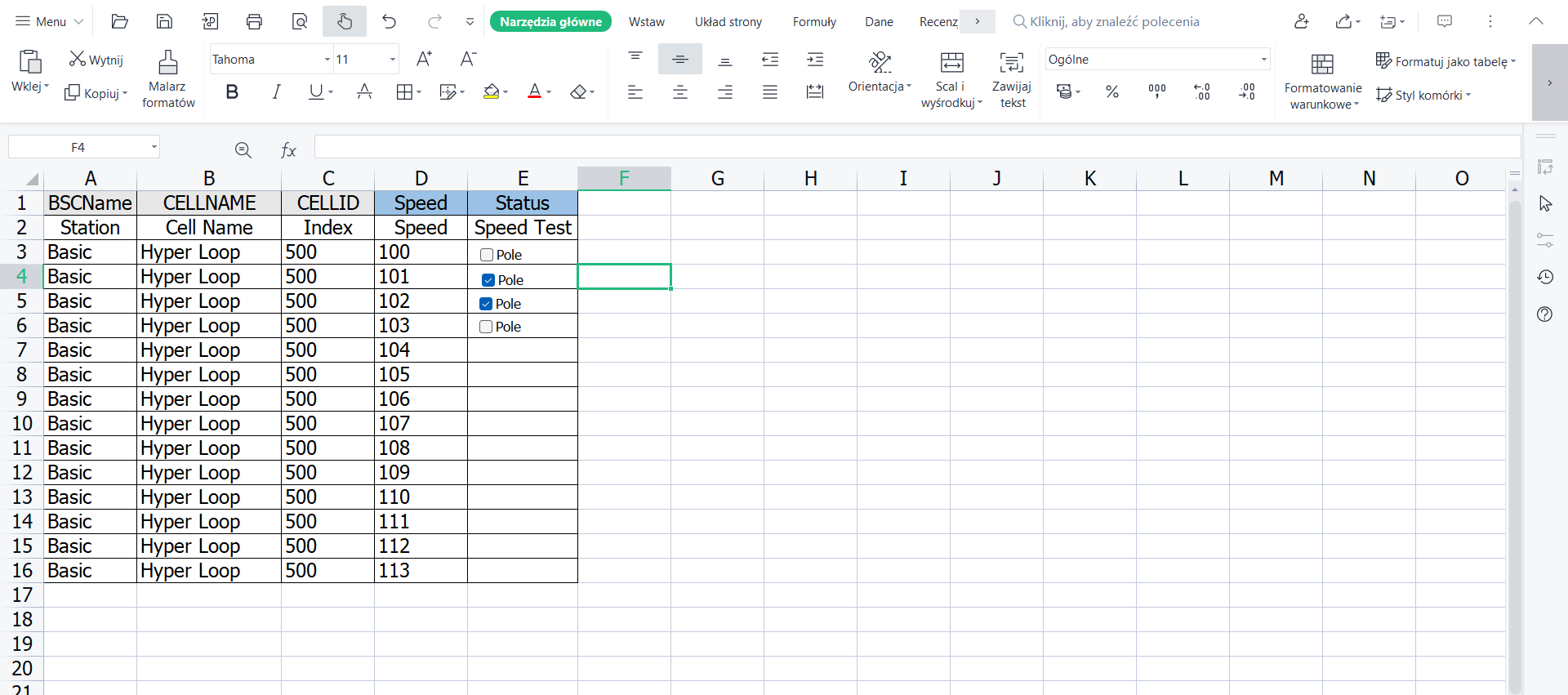Expand the Tahoma font name dropdown
Viewport: 1568px width, 695px height.
coord(327,60)
